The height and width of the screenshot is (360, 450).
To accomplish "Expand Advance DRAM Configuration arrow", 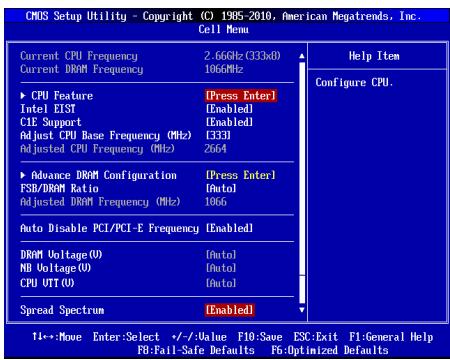I will pos(23,175).
